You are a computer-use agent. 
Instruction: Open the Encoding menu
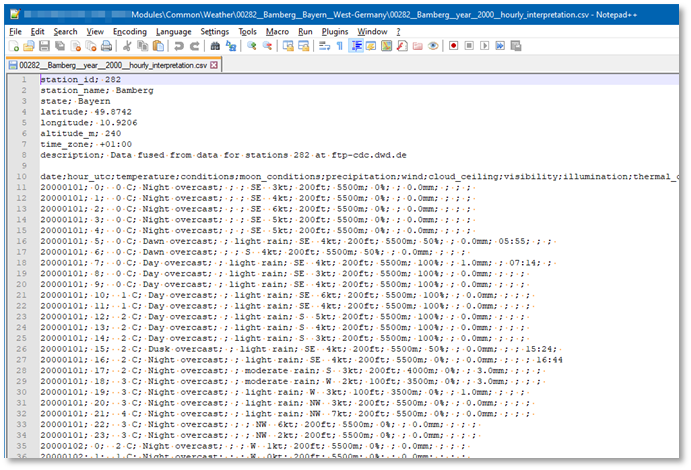[129, 32]
